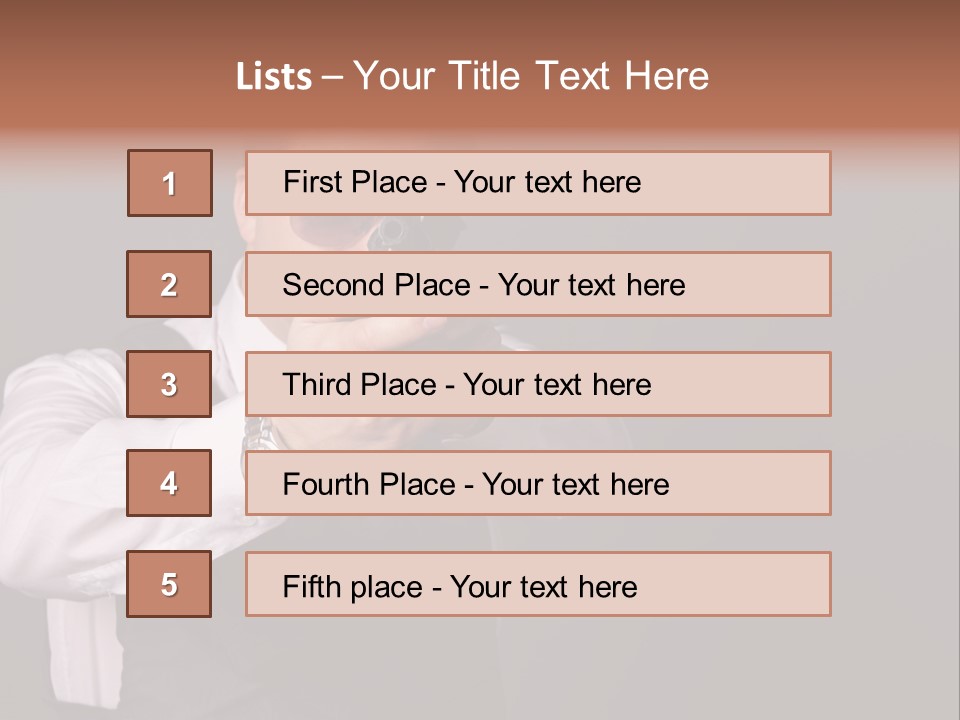Click the empty gray area below the list

point(600,670)
